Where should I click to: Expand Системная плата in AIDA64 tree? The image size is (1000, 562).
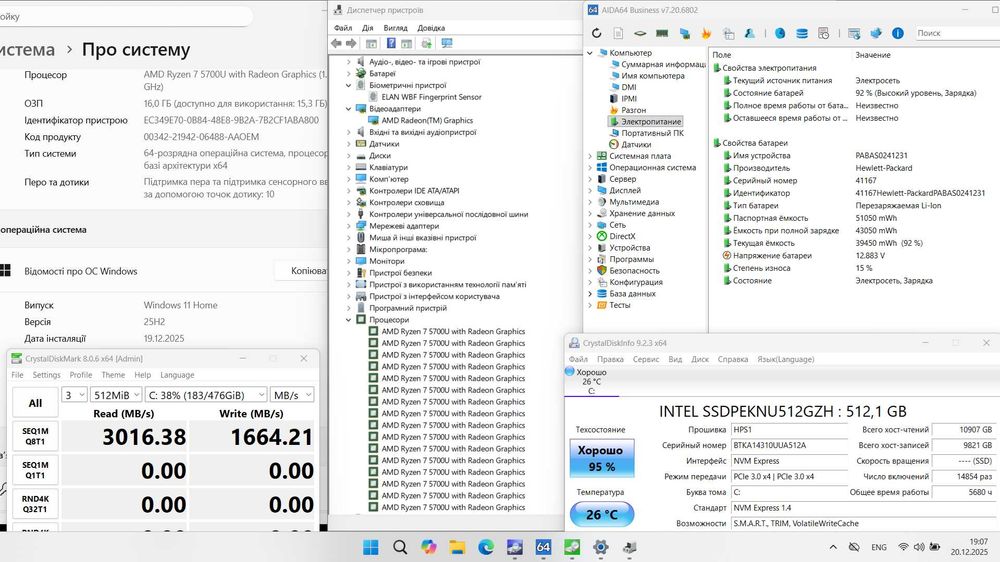point(590,156)
